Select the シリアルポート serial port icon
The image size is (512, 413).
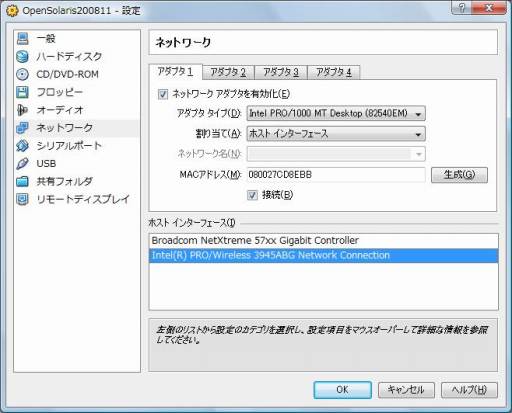coord(22,146)
